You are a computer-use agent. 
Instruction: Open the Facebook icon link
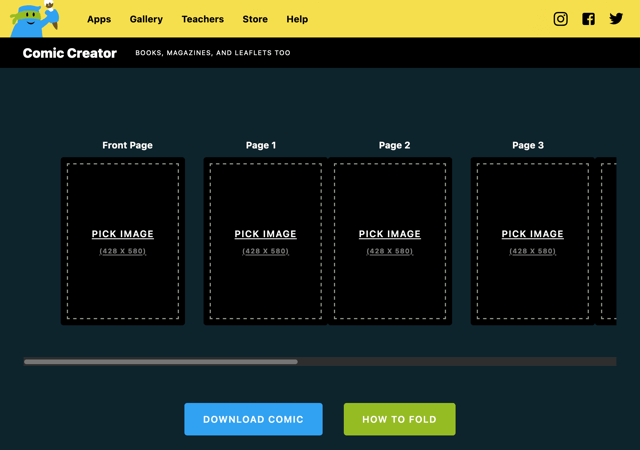pos(588,19)
